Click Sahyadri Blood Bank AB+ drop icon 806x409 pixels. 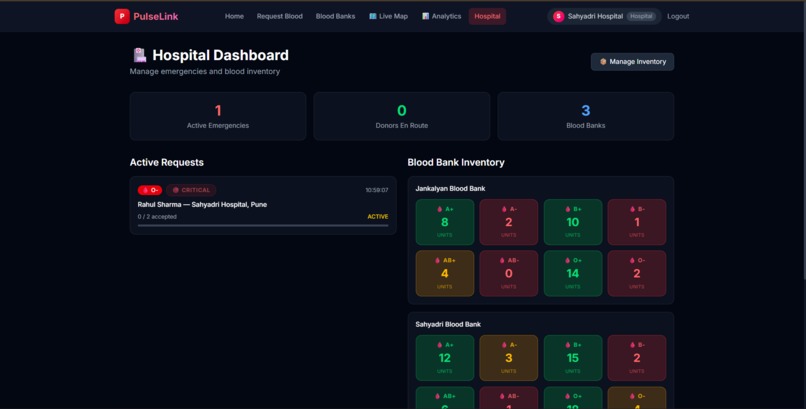pyautogui.click(x=437, y=396)
